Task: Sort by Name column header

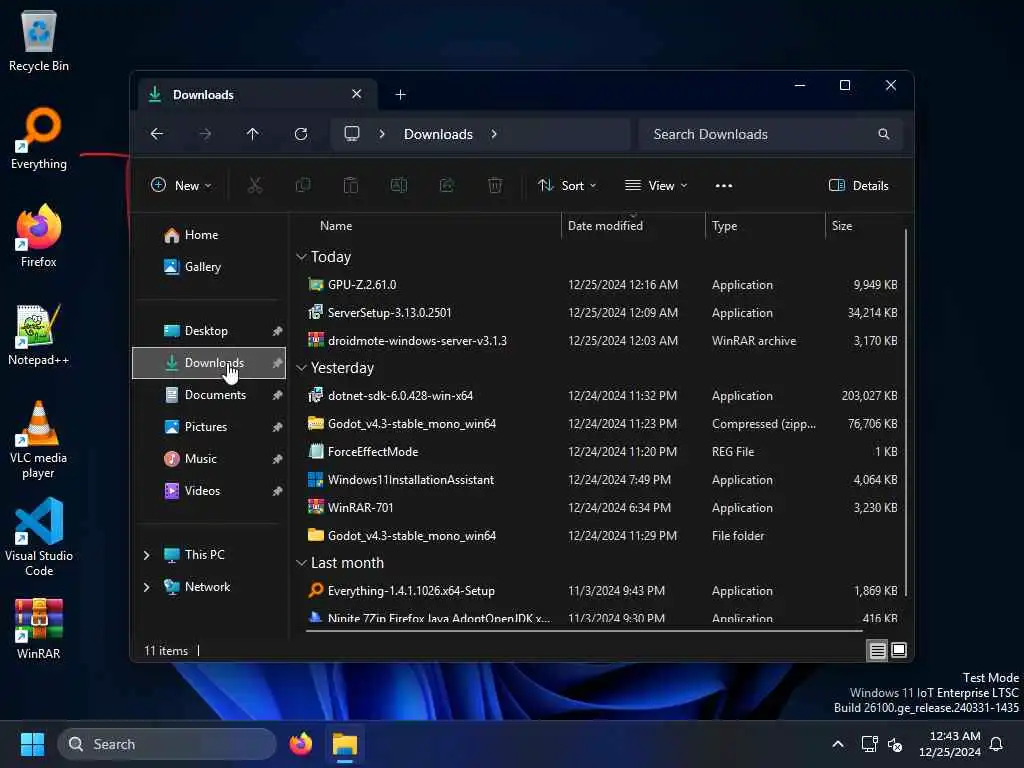Action: (x=336, y=226)
